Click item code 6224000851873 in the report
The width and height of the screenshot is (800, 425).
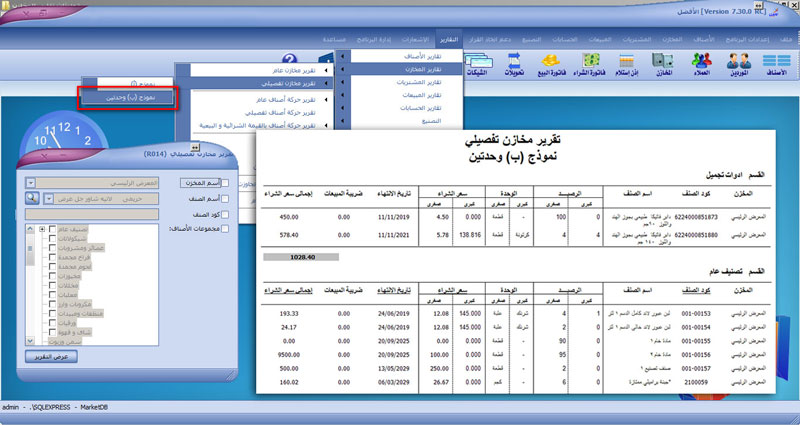click(695, 217)
